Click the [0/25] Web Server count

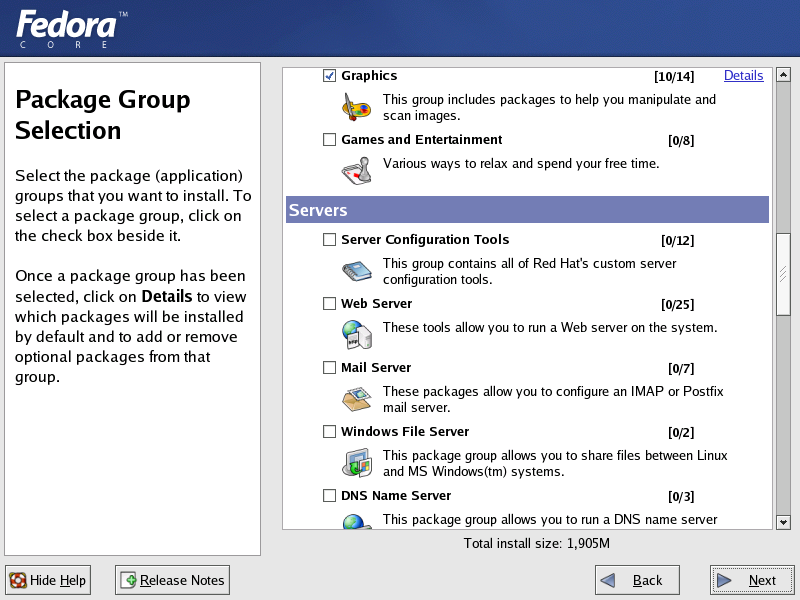pyautogui.click(x=678, y=305)
